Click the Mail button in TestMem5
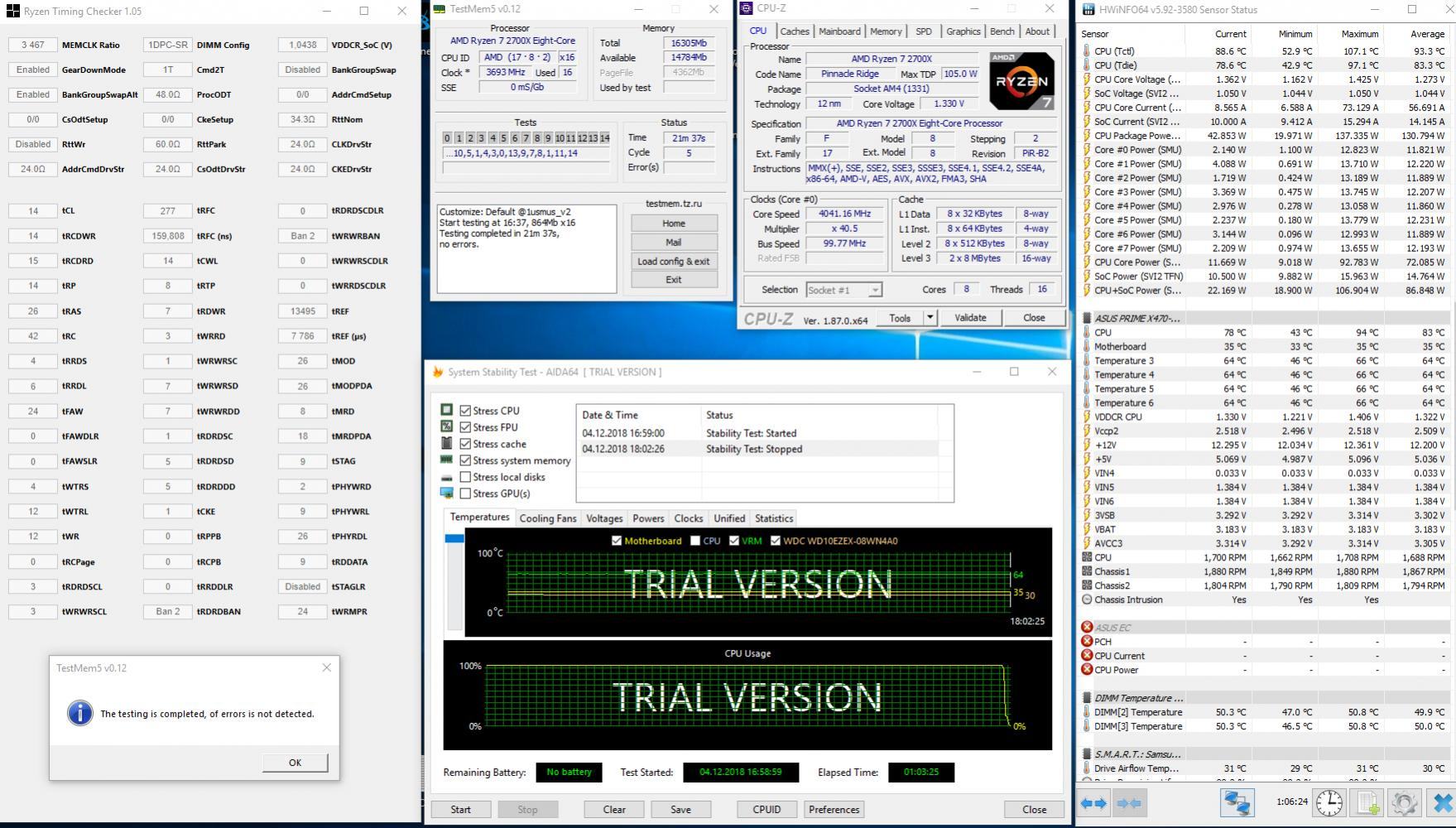Image resolution: width=1456 pixels, height=828 pixels. [x=674, y=242]
